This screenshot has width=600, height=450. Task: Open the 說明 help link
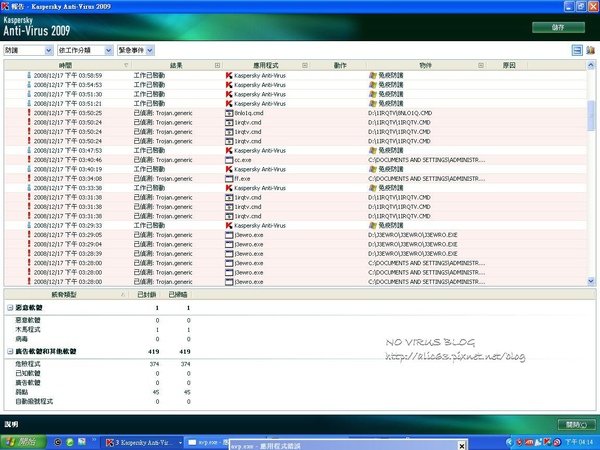pos(11,424)
